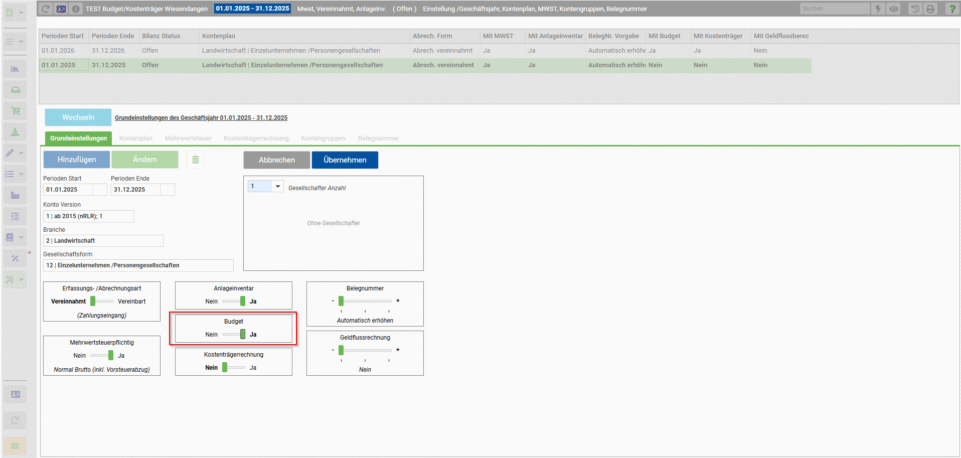Toggle the Budget switch
The image size is (961, 458).
pos(234,334)
